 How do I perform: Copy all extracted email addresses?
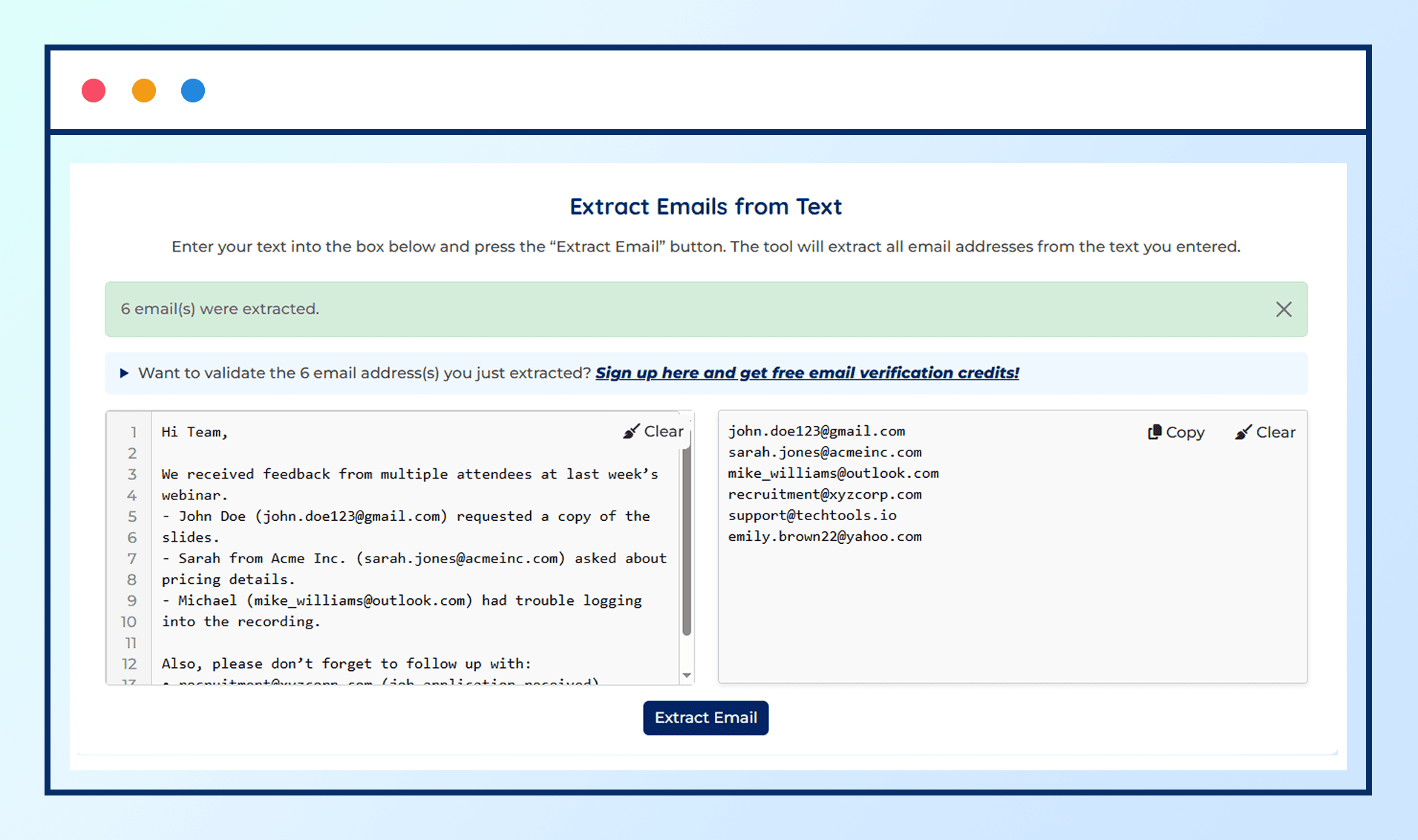1175,432
